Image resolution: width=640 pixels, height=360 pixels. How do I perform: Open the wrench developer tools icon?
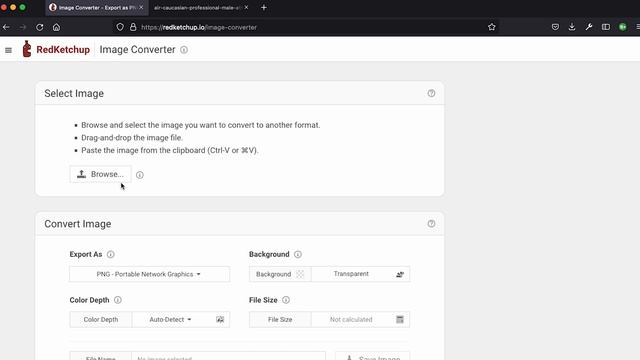tap(589, 27)
